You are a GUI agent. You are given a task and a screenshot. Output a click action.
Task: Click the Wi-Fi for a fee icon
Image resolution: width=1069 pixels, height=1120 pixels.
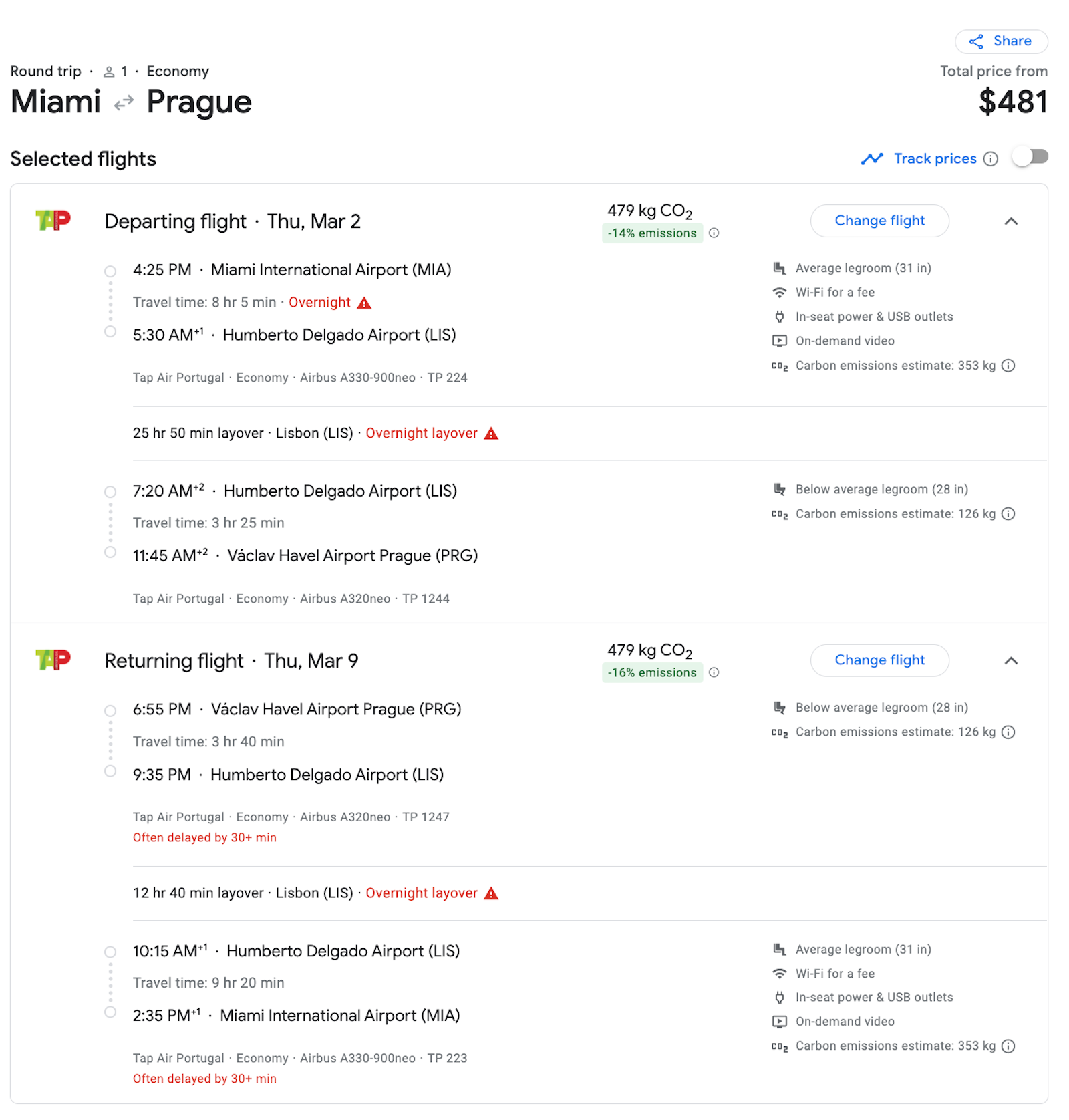tap(779, 292)
